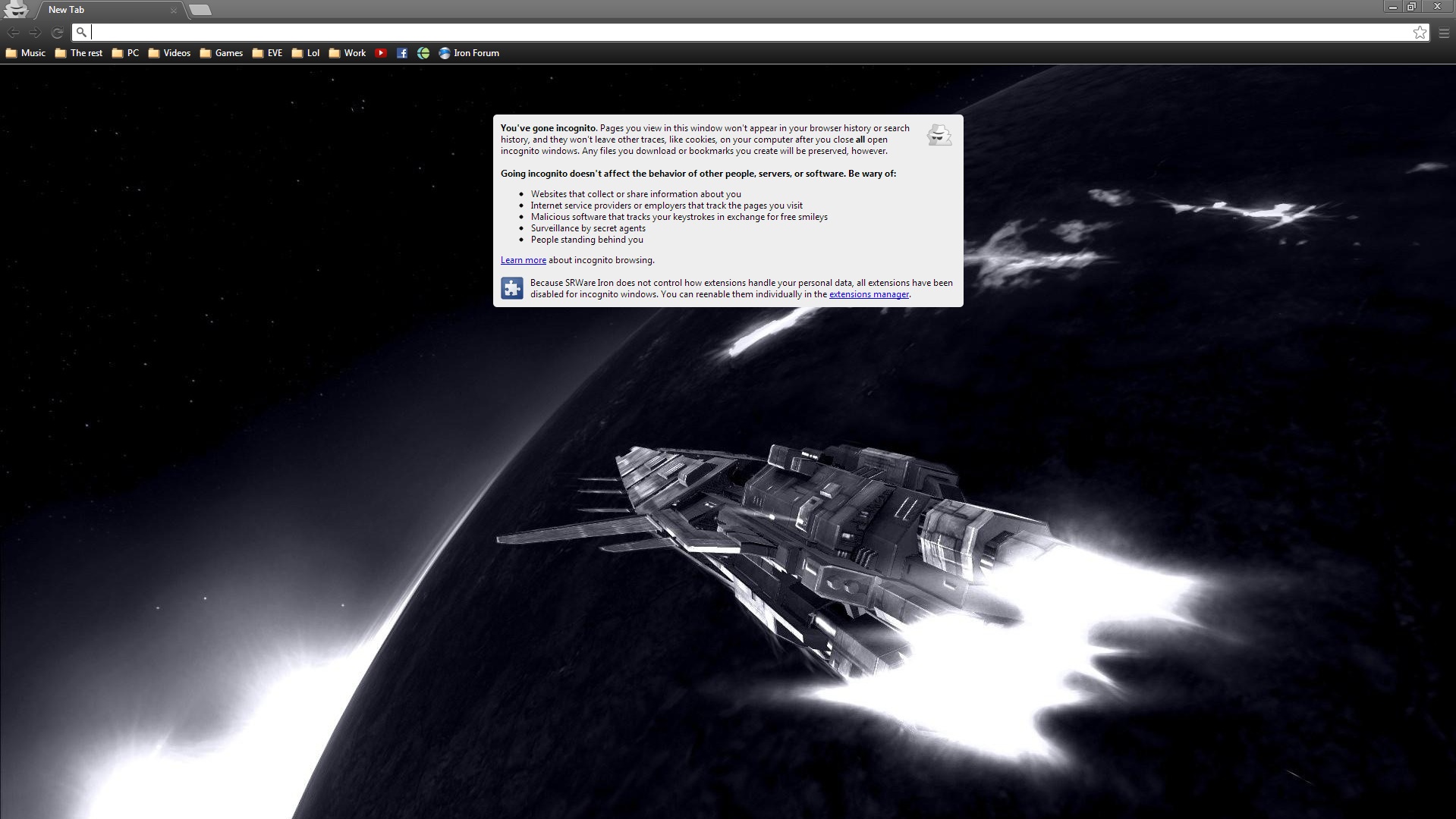Click the incognito figure in the info box

(x=939, y=135)
